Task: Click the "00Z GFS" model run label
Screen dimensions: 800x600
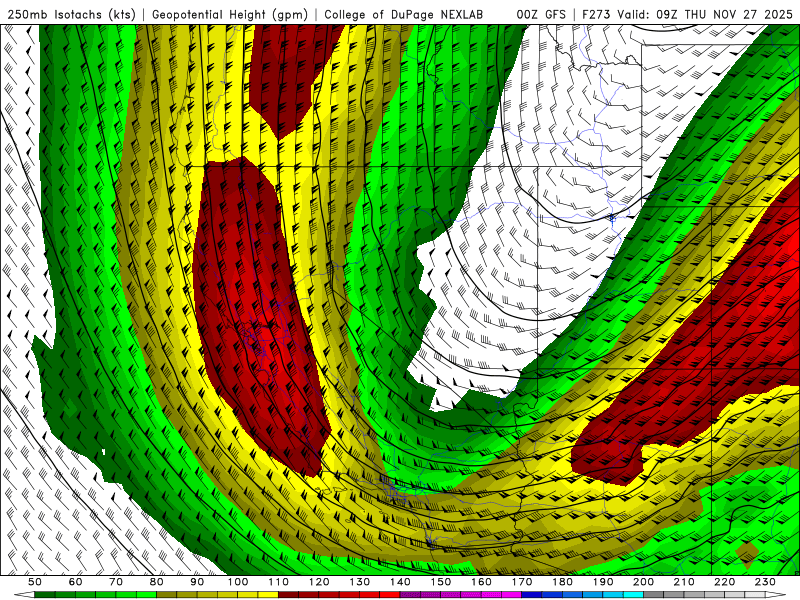Action: point(541,14)
